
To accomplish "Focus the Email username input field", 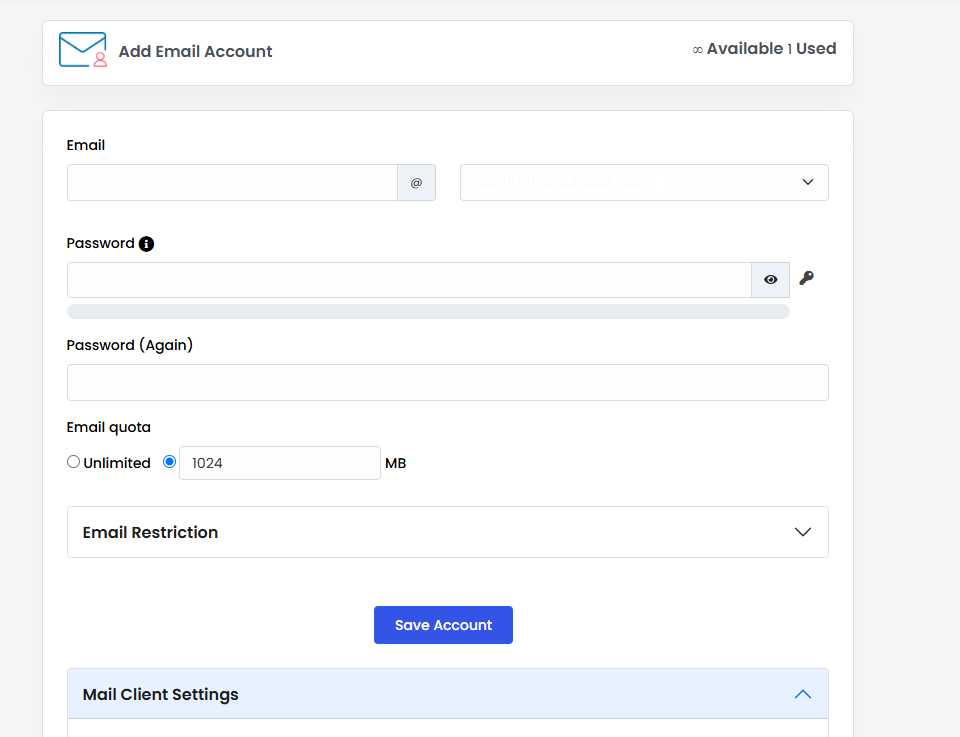I will [232, 183].
